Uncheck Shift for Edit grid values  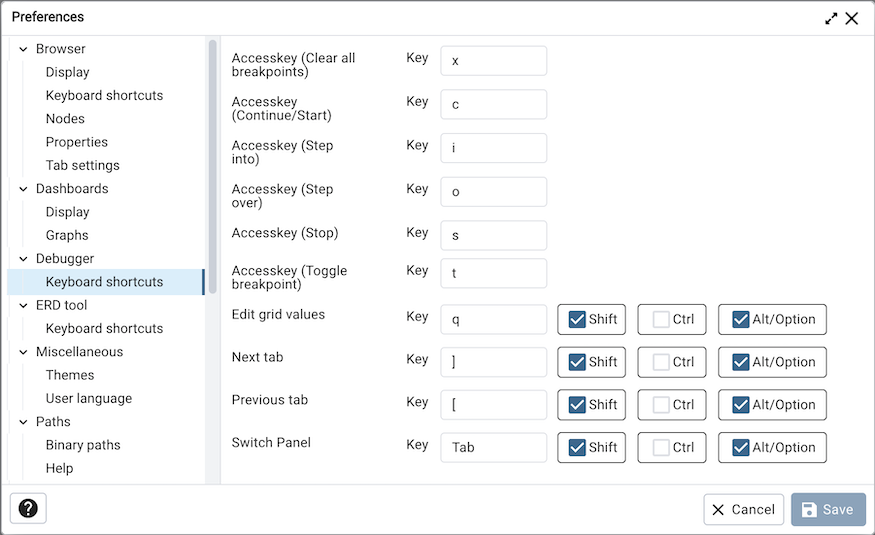(577, 320)
